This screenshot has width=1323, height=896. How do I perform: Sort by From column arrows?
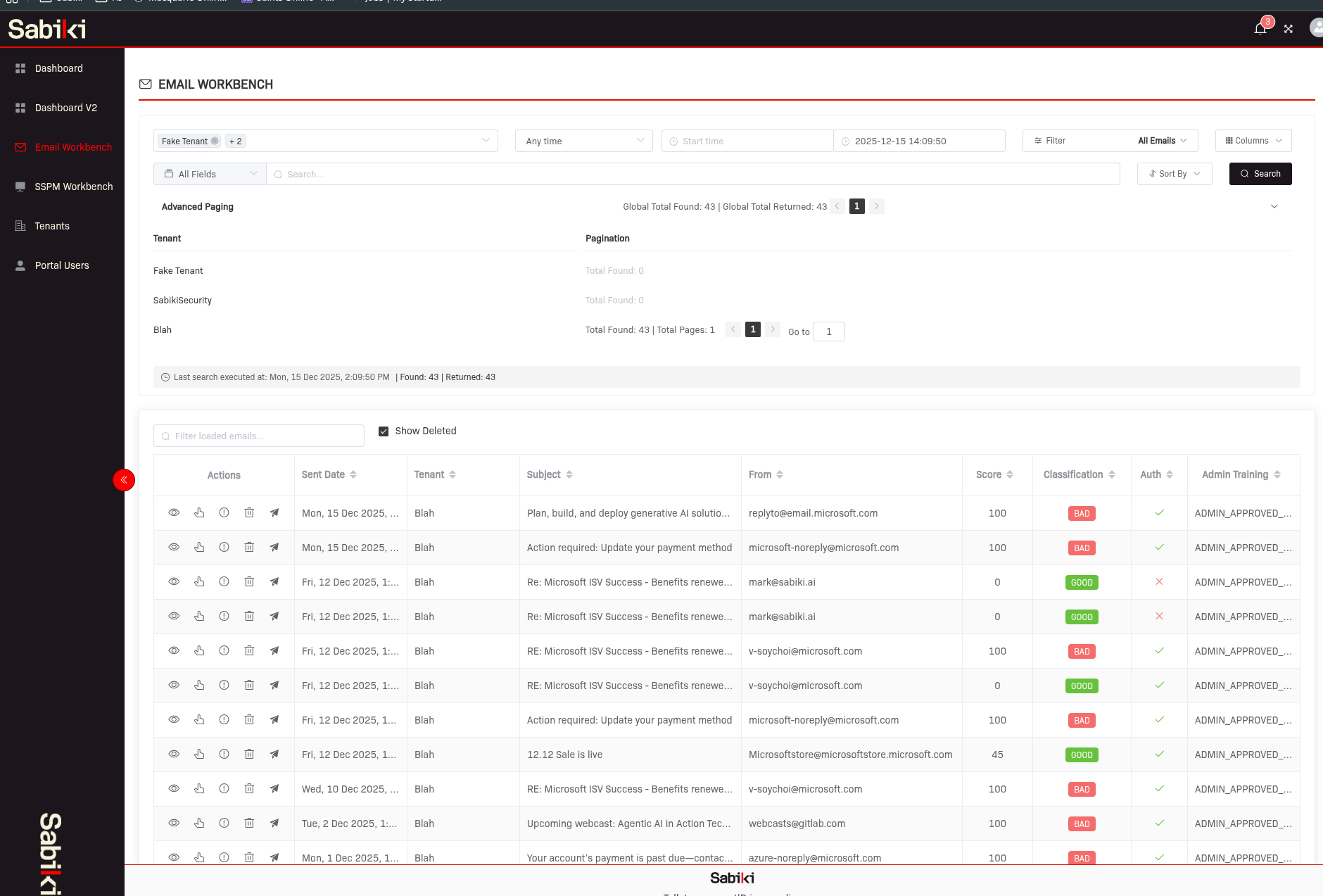click(x=780, y=475)
